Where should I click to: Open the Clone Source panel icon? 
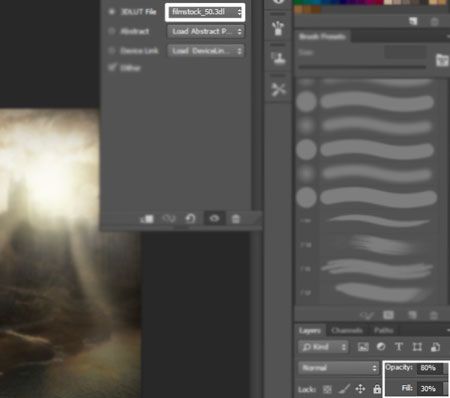click(x=278, y=59)
